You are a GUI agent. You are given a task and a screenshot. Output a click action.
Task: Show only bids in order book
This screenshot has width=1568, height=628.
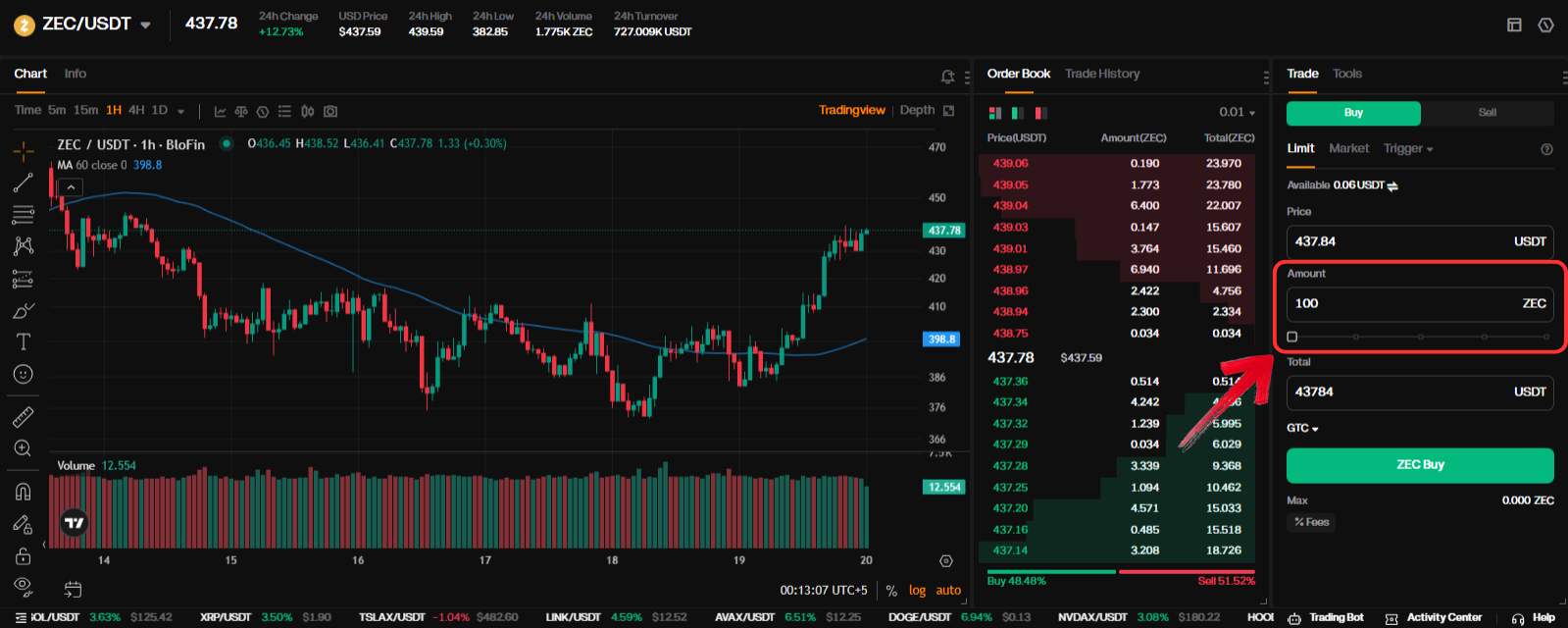1018,113
